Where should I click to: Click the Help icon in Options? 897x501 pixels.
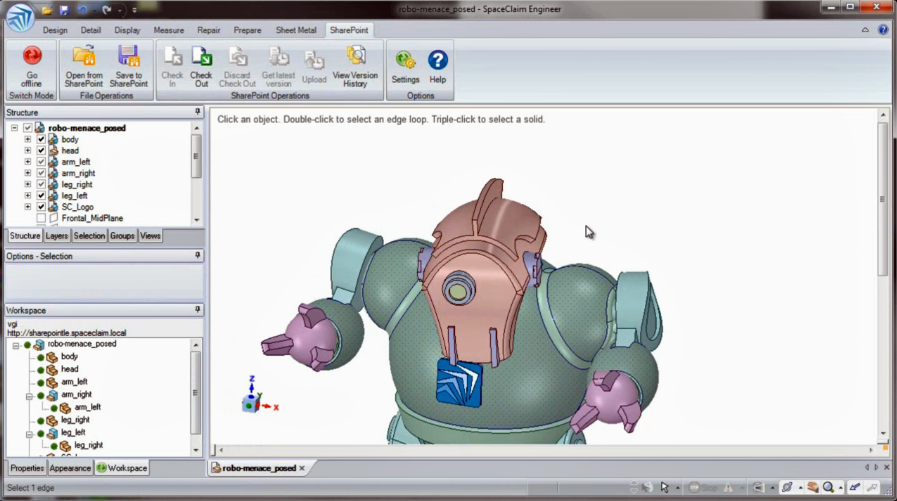(437, 61)
